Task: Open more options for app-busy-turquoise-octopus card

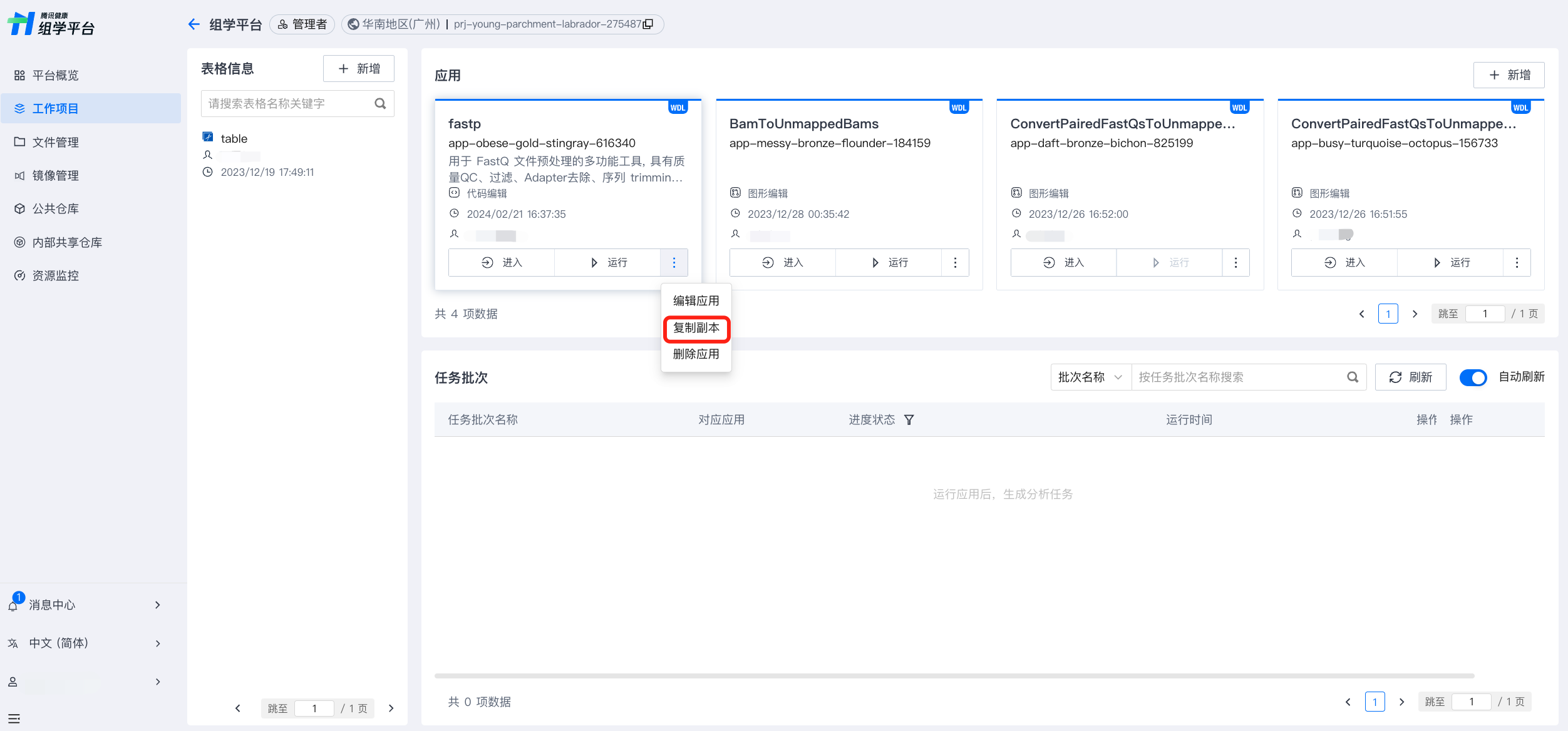Action: tap(1517, 263)
